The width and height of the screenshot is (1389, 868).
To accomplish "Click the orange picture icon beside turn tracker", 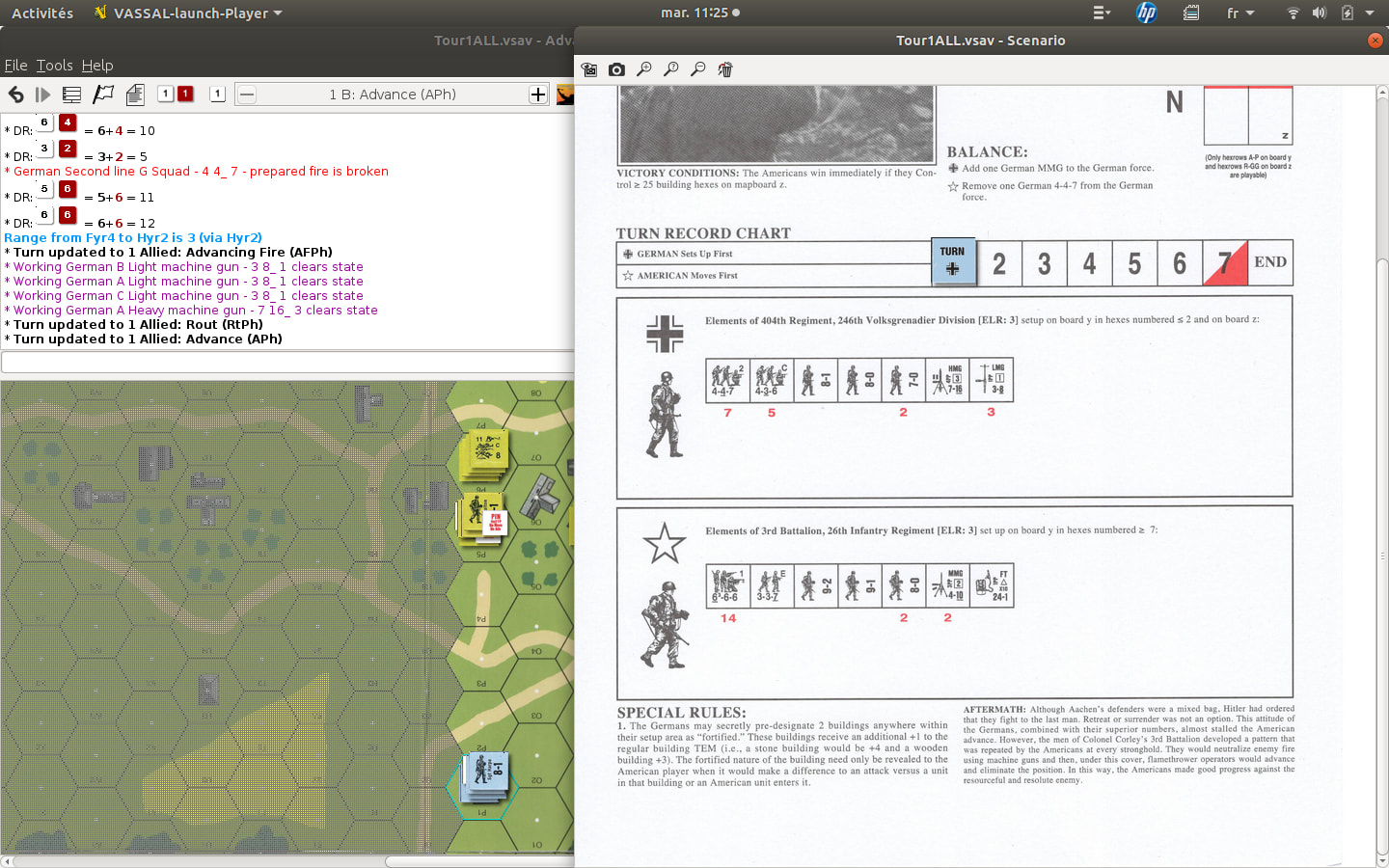I will point(565,95).
